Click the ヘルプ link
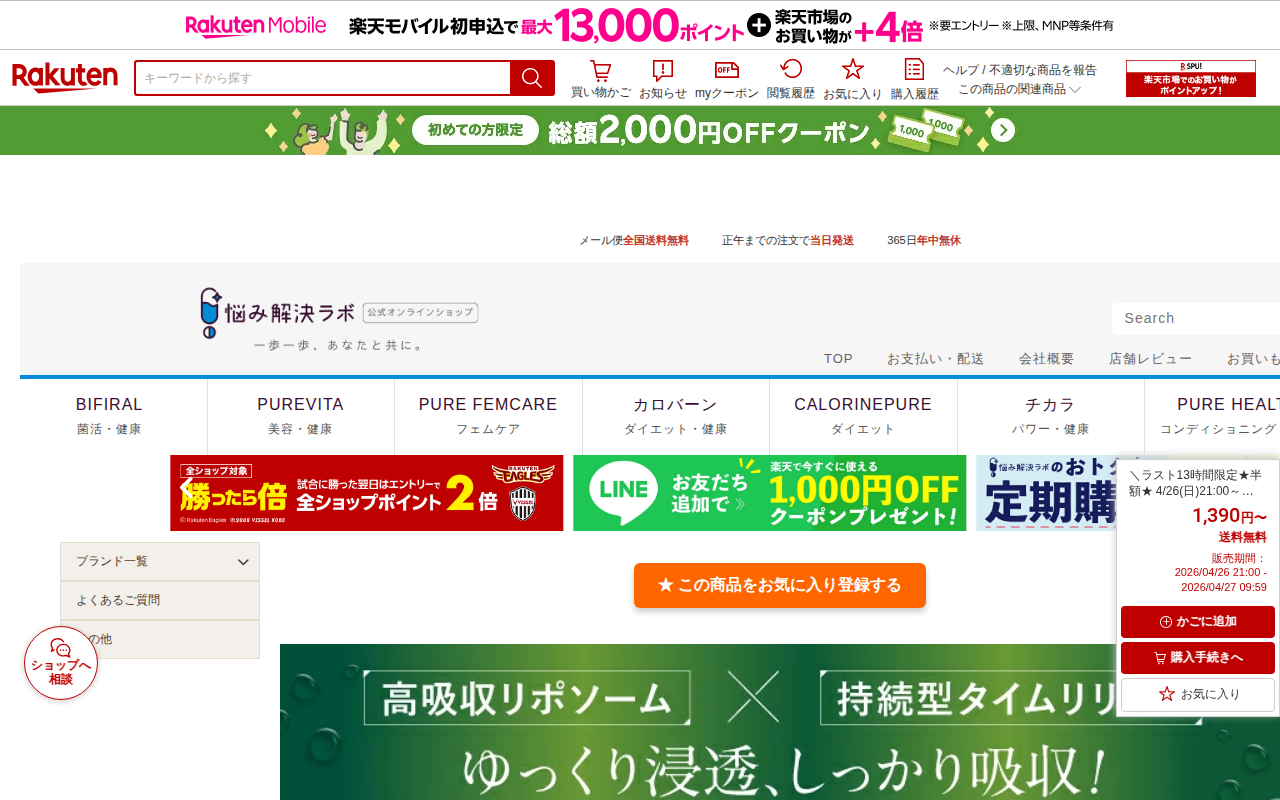The width and height of the screenshot is (1280, 800). [962, 70]
